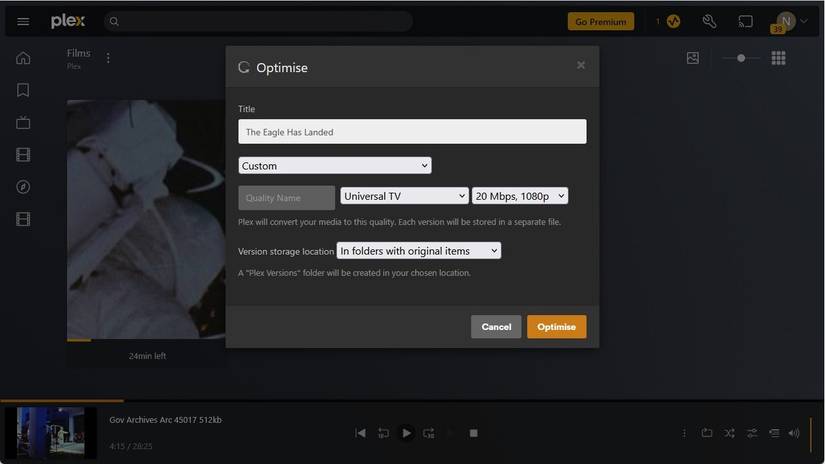
Task: Skip back 10 seconds in player
Action: pyautogui.click(x=384, y=433)
